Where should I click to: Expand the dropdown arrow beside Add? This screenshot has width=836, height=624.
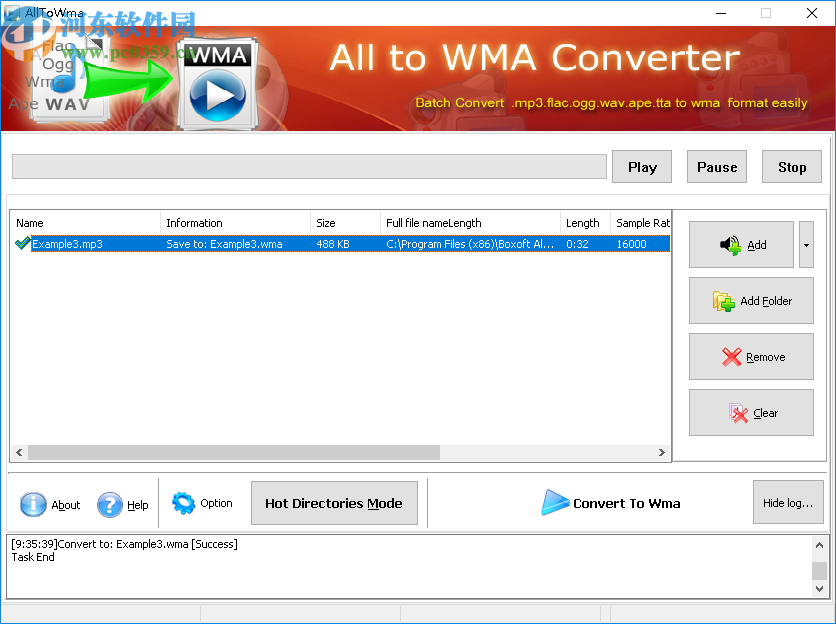(805, 244)
